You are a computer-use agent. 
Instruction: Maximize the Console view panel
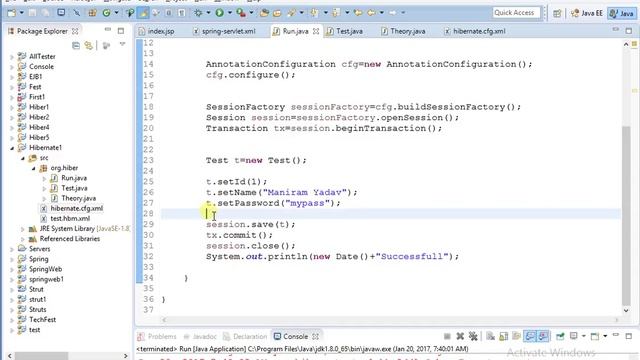tap(629, 336)
